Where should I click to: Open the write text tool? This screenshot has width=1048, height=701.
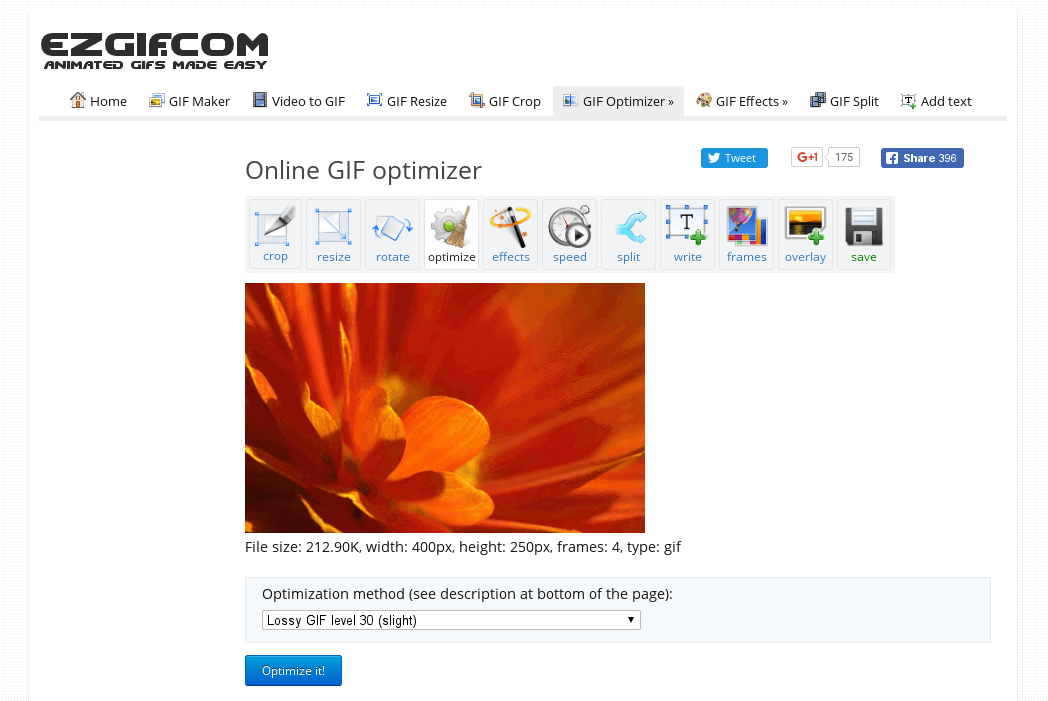(x=687, y=233)
